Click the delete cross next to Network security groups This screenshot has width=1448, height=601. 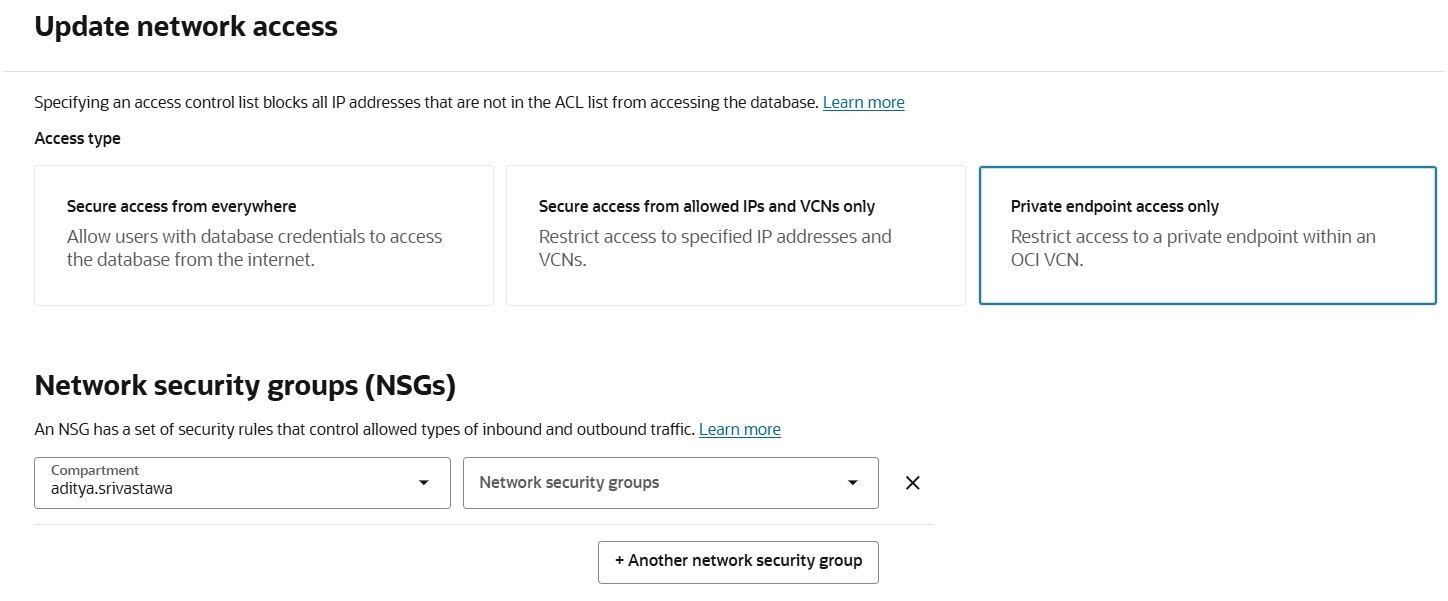[x=912, y=482]
